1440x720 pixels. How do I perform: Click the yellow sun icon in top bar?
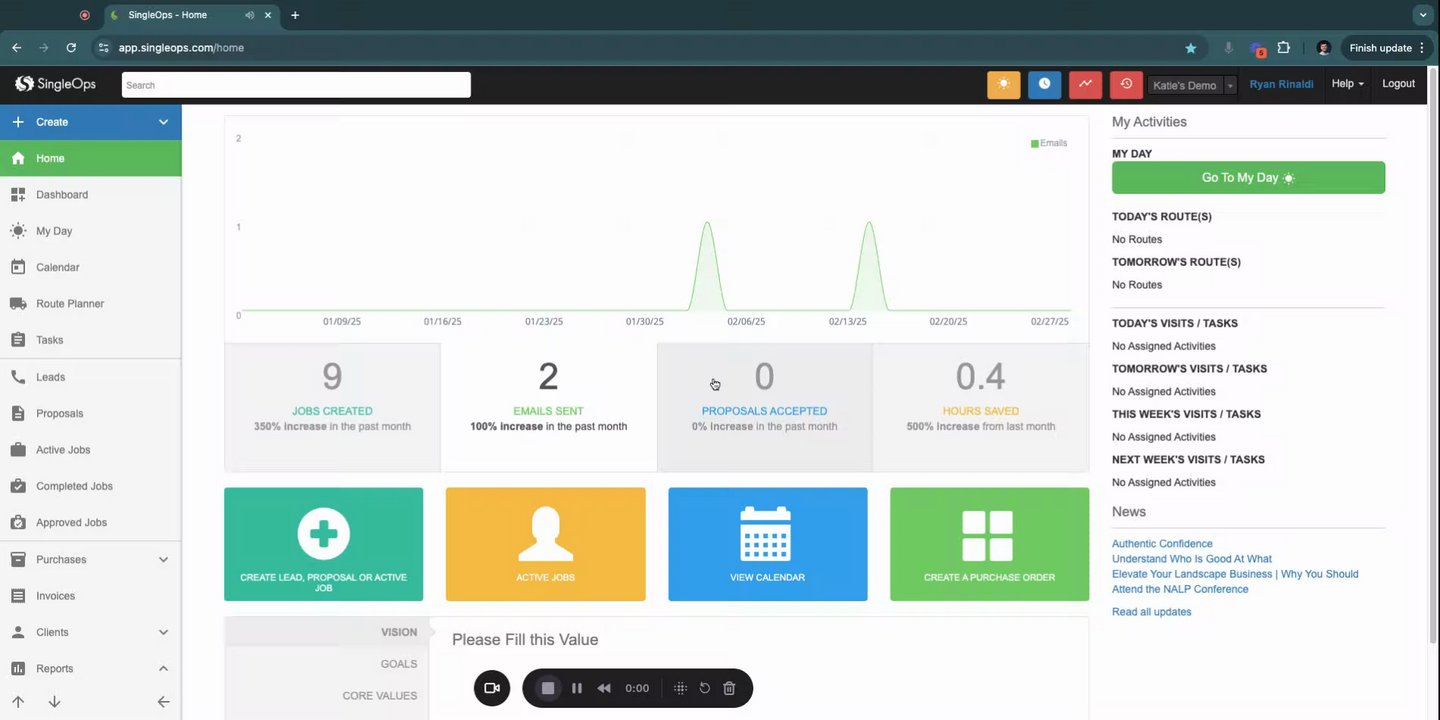click(x=1003, y=84)
